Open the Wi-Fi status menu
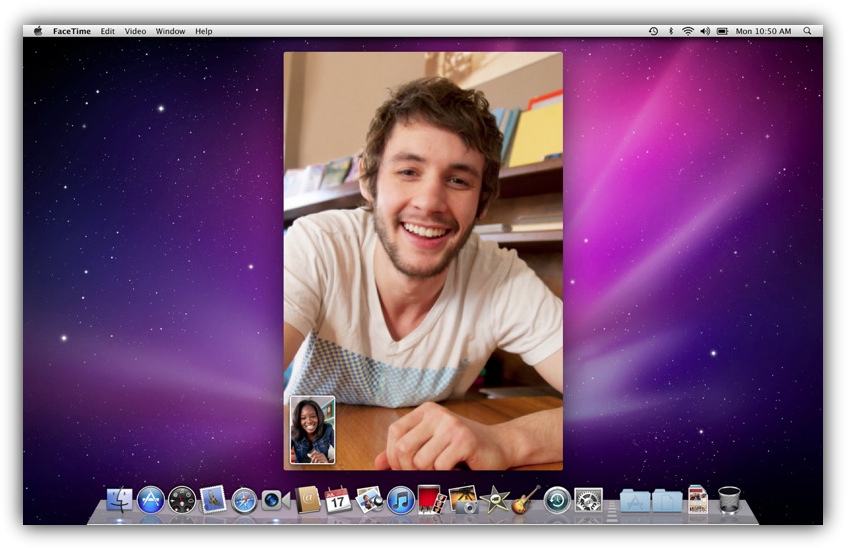The width and height of the screenshot is (848, 548). tap(687, 31)
